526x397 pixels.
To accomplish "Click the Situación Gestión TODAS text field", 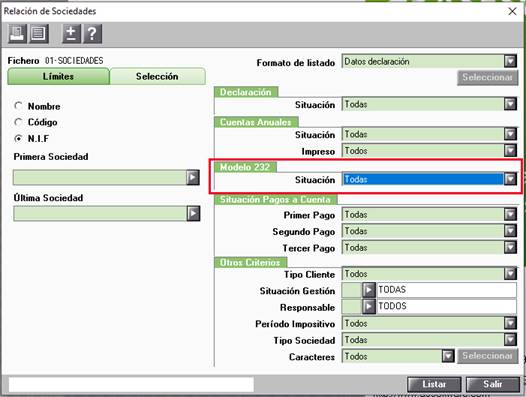I will click(446, 290).
